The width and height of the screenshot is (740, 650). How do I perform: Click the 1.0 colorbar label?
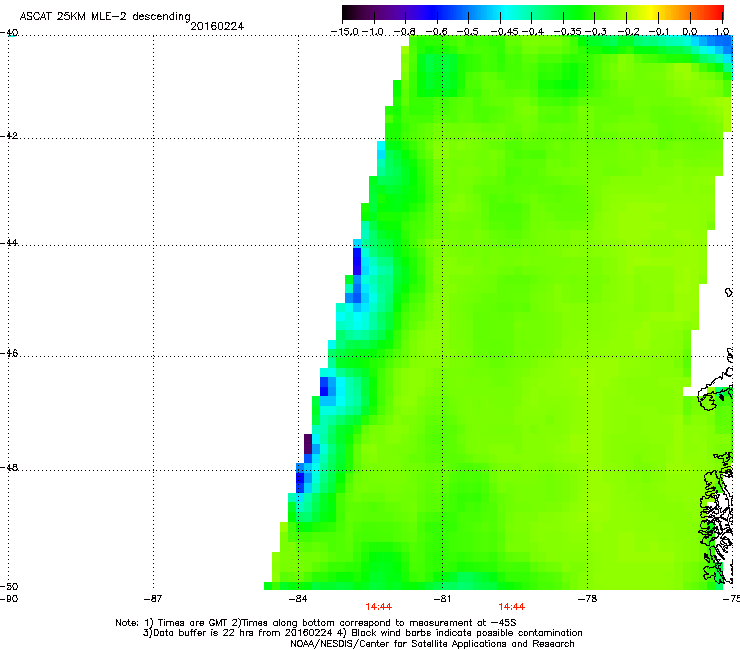[x=722, y=32]
